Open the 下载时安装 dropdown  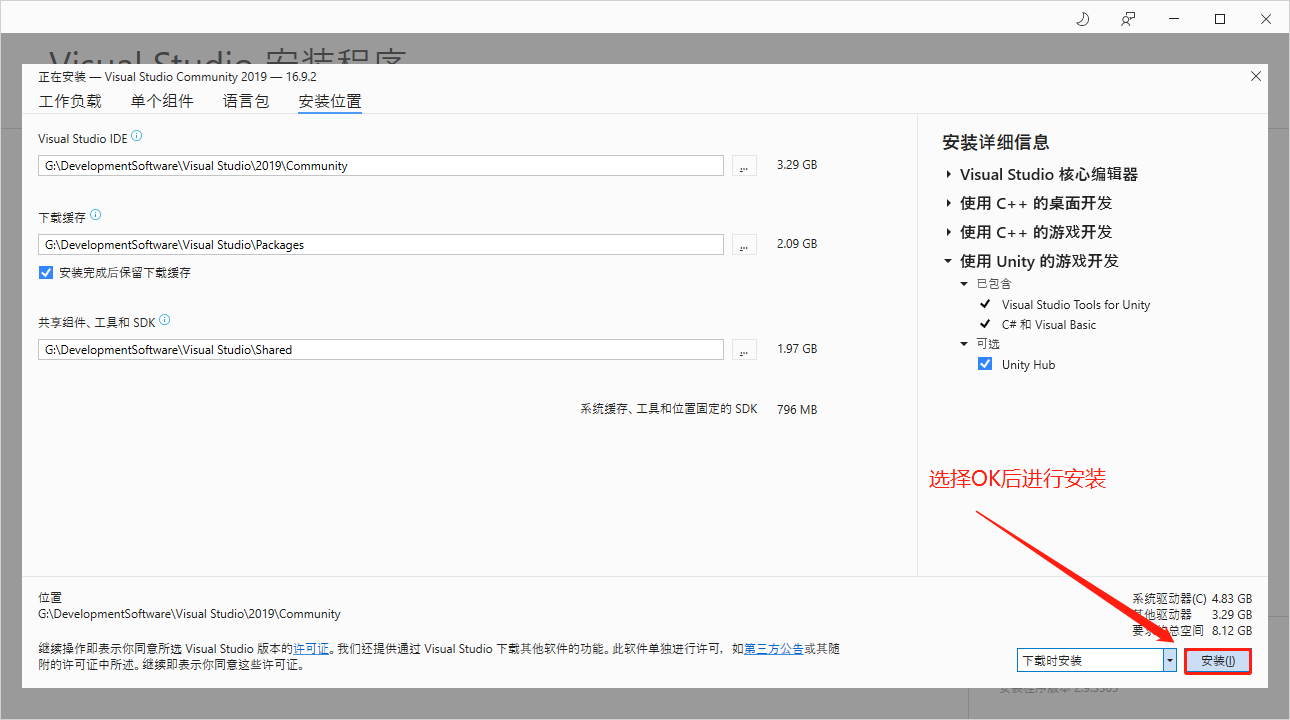click(x=1169, y=661)
